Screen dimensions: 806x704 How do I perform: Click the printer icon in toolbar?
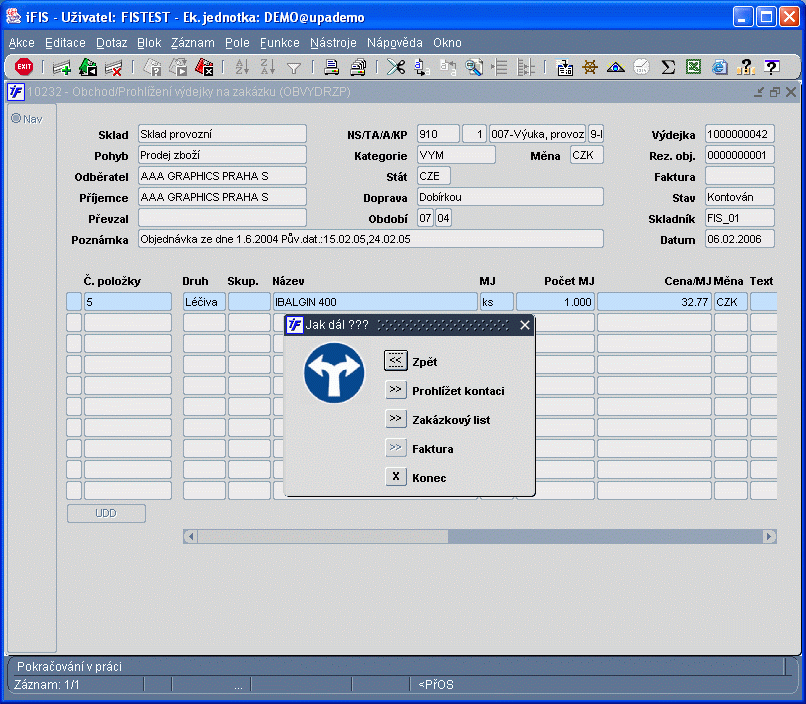point(331,67)
